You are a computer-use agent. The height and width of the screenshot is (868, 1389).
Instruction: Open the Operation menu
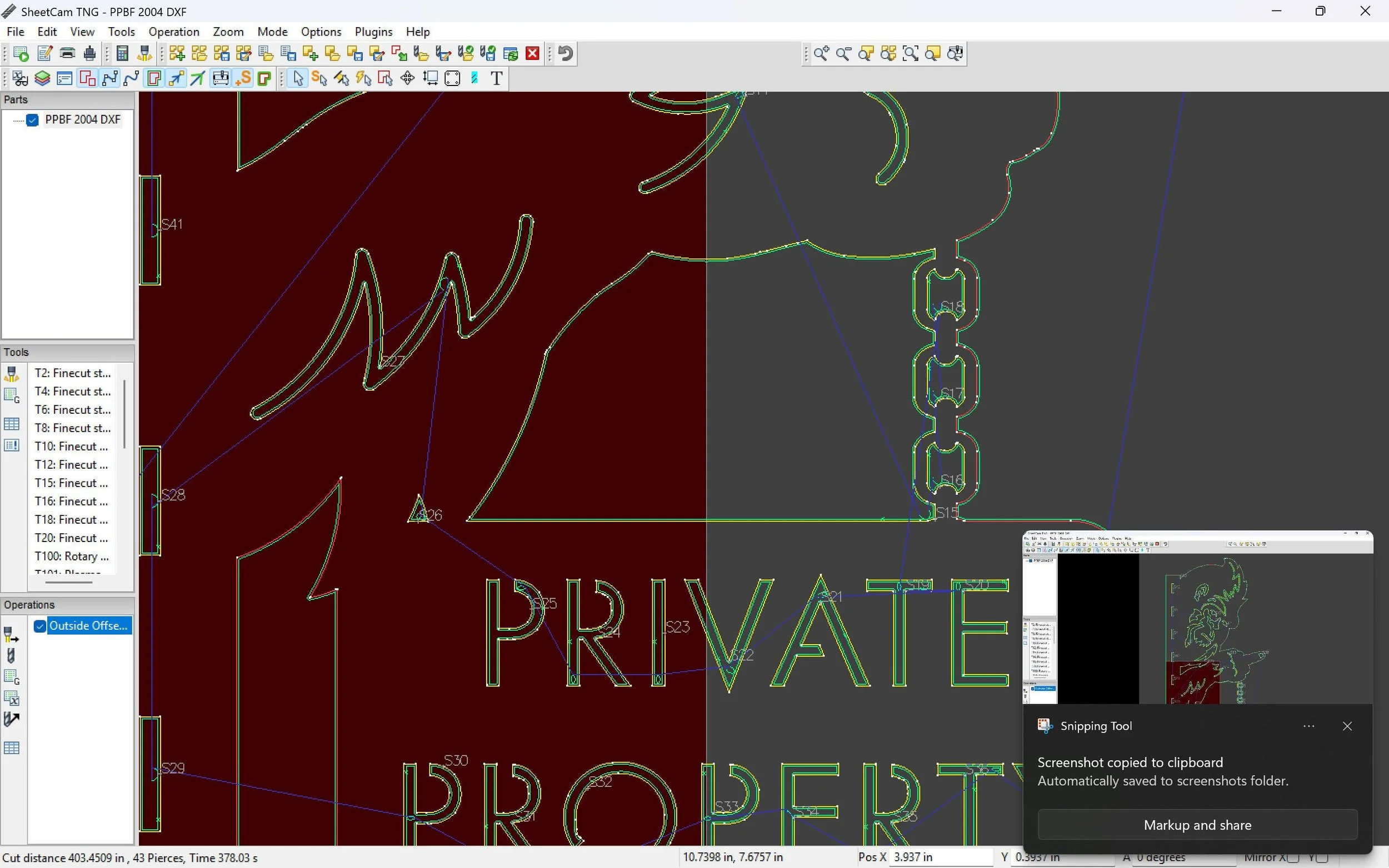pos(173,32)
